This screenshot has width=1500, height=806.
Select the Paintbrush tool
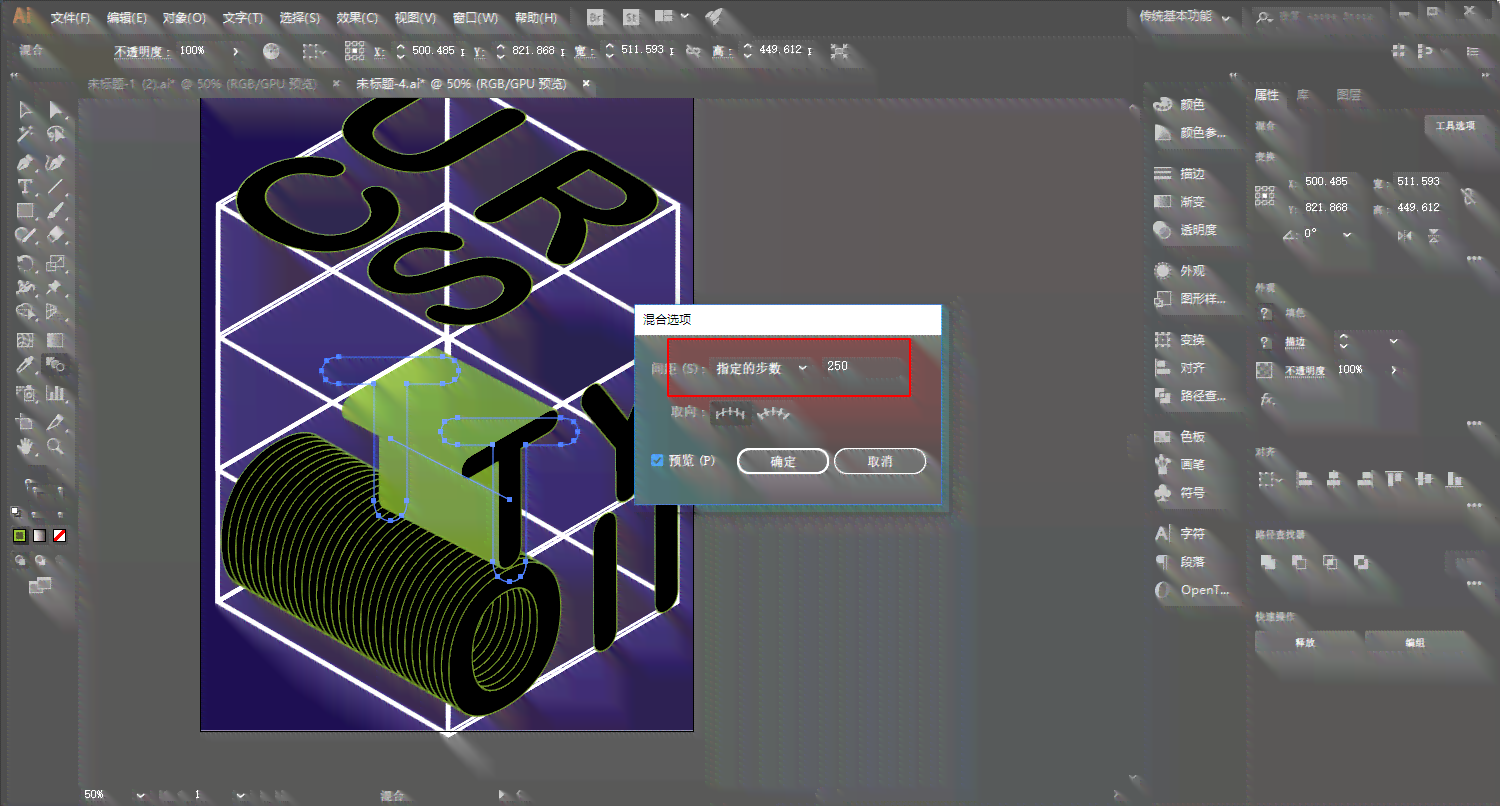(57, 211)
